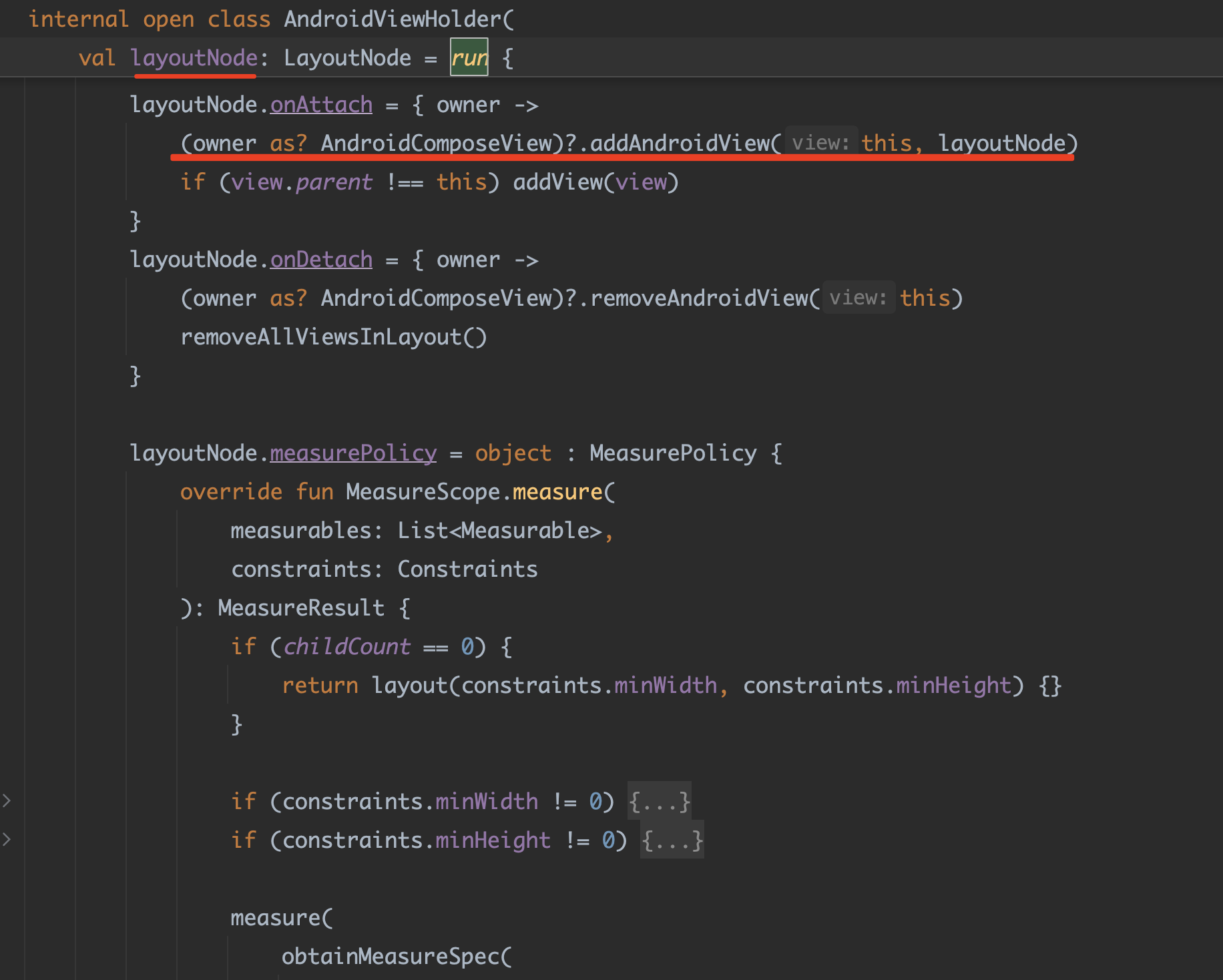Click open modifier keyword
Image resolution: width=1223 pixels, height=980 pixels.
click(x=168, y=19)
